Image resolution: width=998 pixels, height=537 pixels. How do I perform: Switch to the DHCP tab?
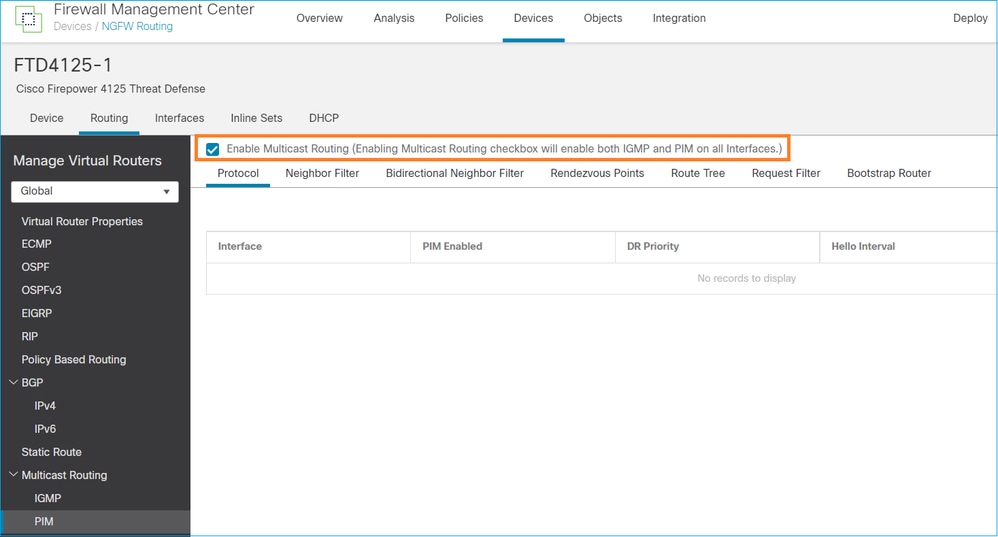coord(324,118)
